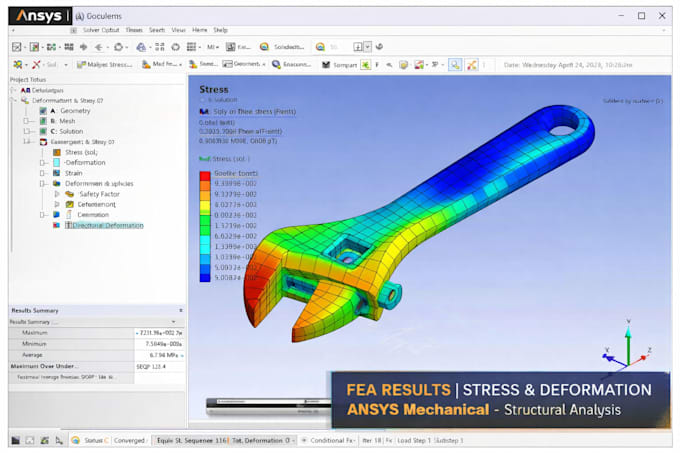Click the Converged status text
680x453 pixels.
(129, 440)
